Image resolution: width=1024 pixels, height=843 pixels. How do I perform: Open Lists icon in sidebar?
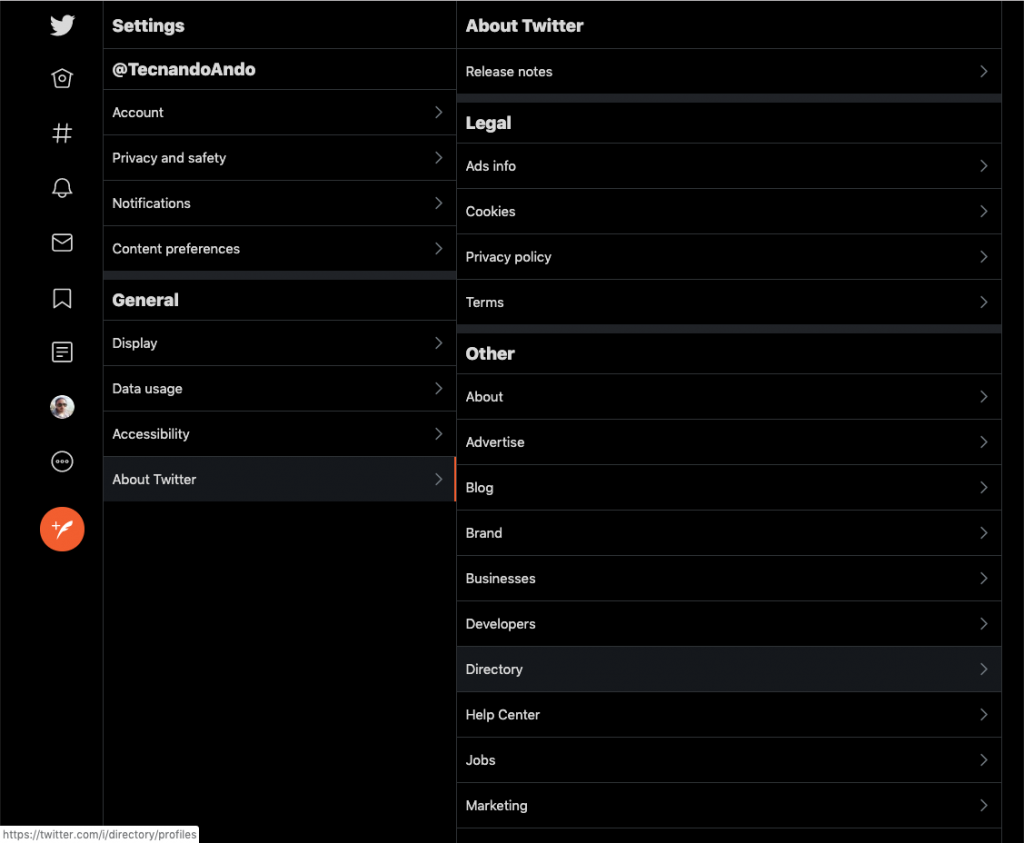pyautogui.click(x=62, y=352)
